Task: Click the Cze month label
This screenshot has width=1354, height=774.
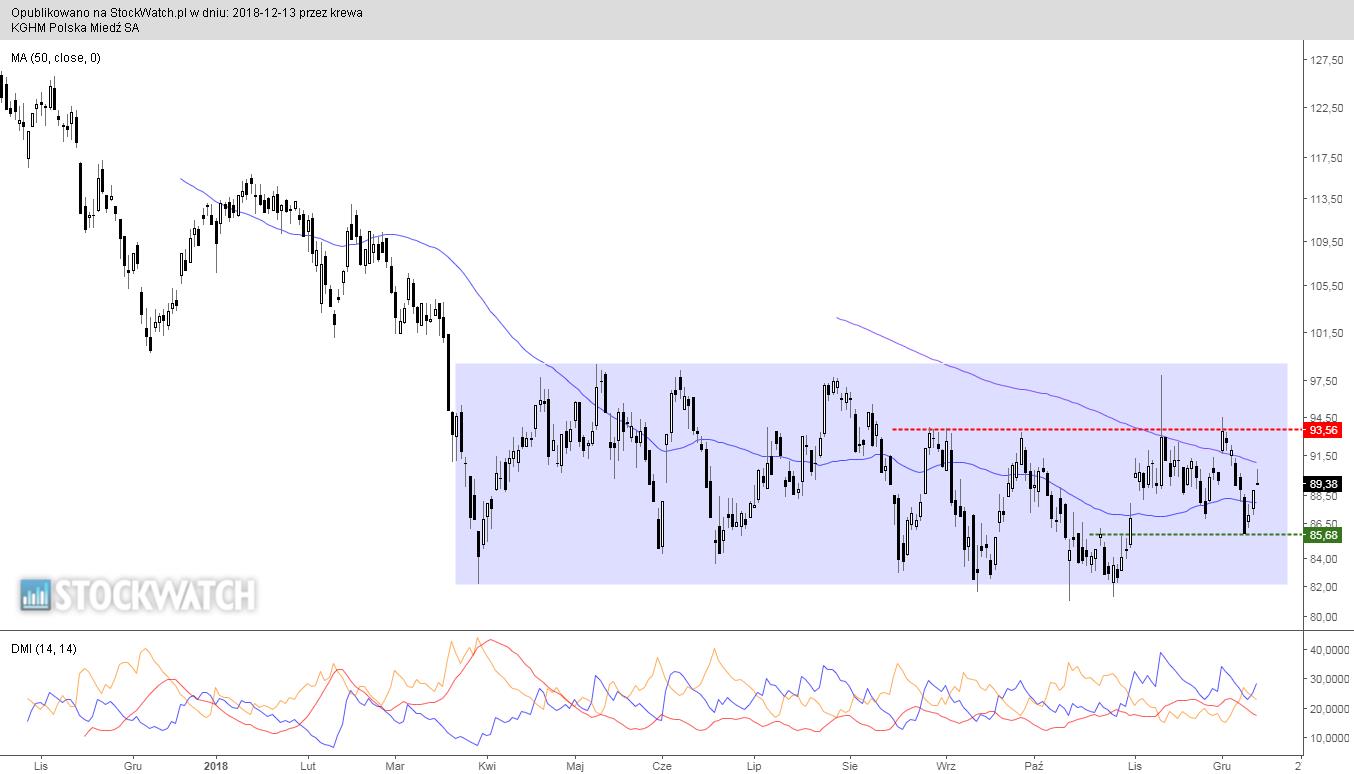Action: 661,766
